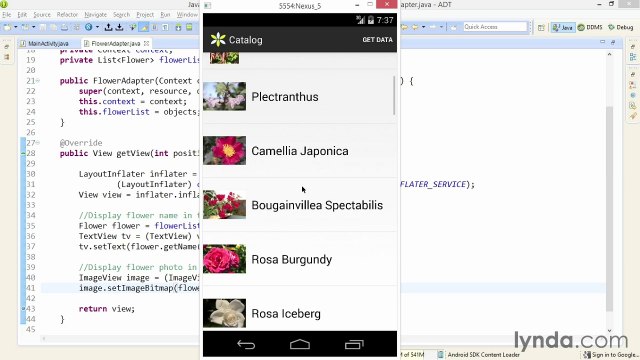Tap the GET DATA button

tap(377, 40)
